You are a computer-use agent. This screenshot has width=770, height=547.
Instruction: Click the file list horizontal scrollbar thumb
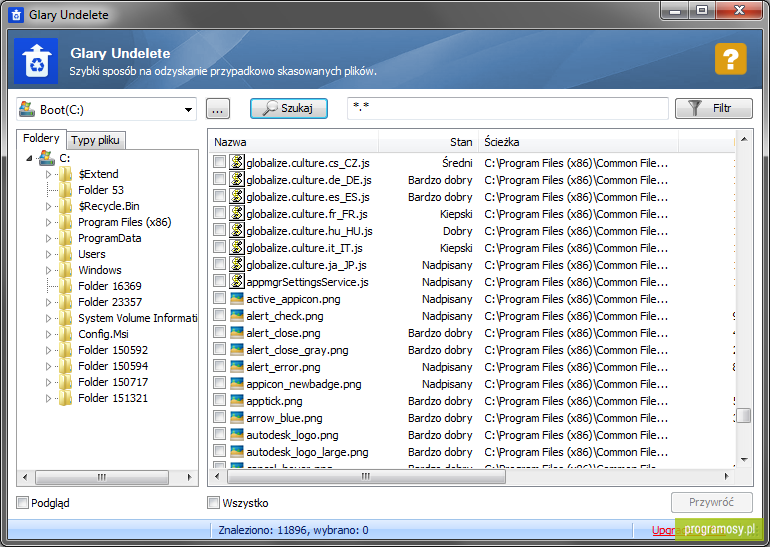[366, 476]
